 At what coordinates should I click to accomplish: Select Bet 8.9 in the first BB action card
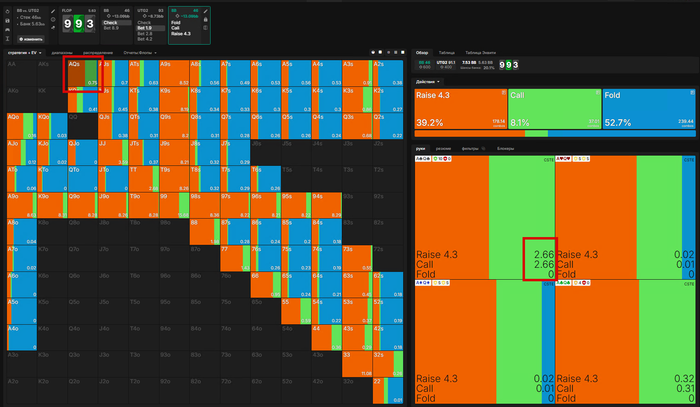[x=111, y=28]
